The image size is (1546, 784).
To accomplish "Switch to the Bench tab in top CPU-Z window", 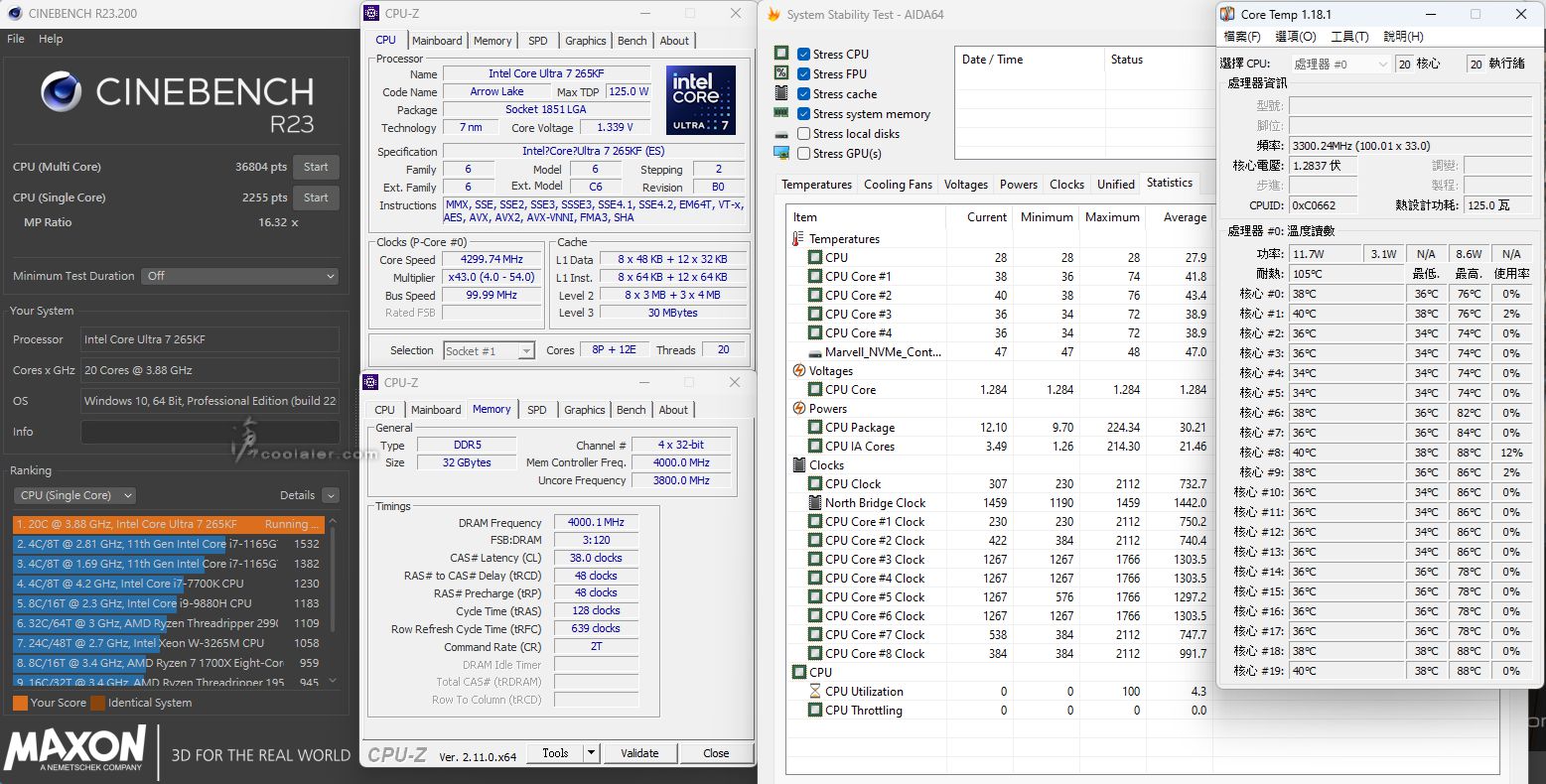I will tap(632, 41).
